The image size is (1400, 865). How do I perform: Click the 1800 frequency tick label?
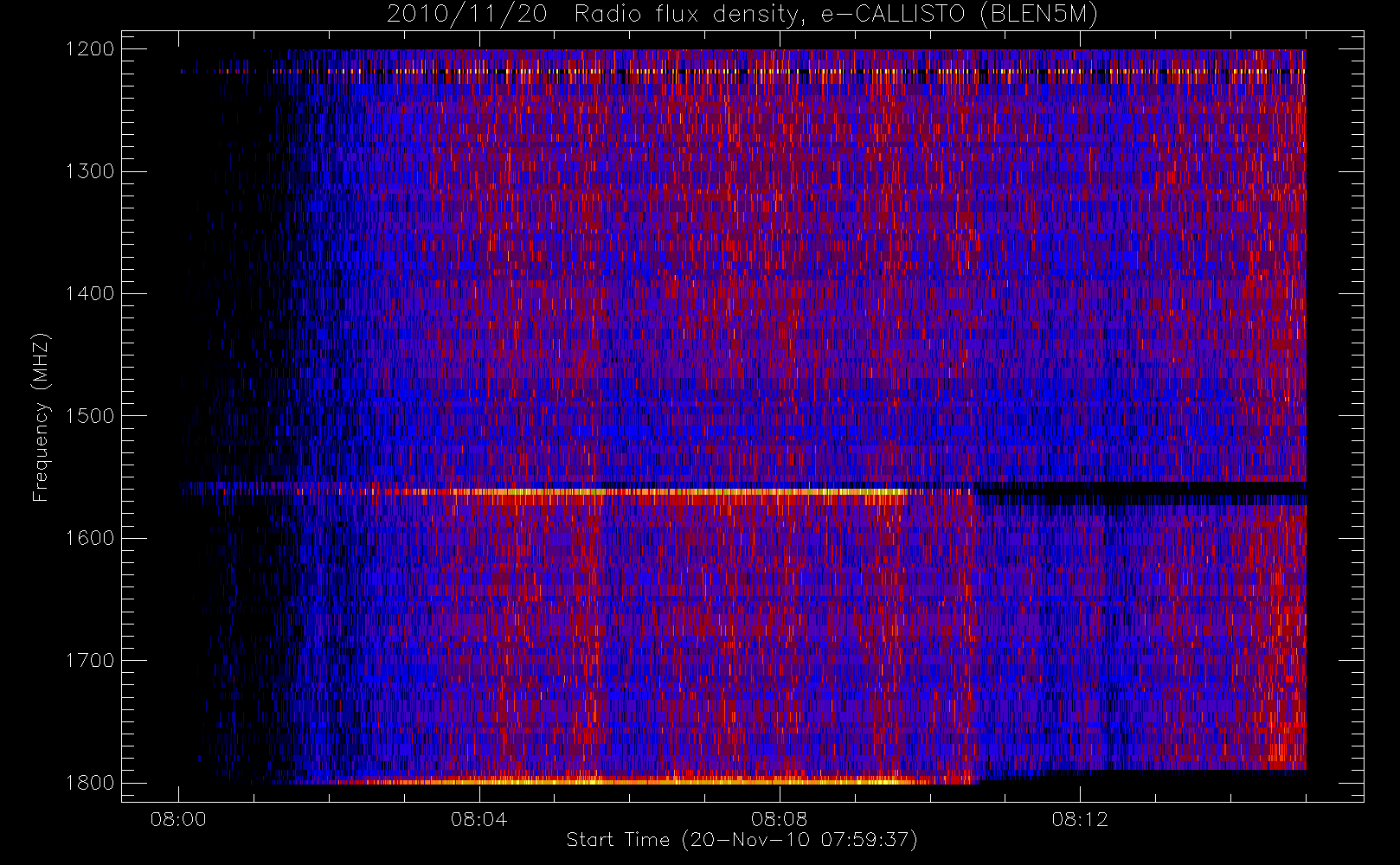89,783
